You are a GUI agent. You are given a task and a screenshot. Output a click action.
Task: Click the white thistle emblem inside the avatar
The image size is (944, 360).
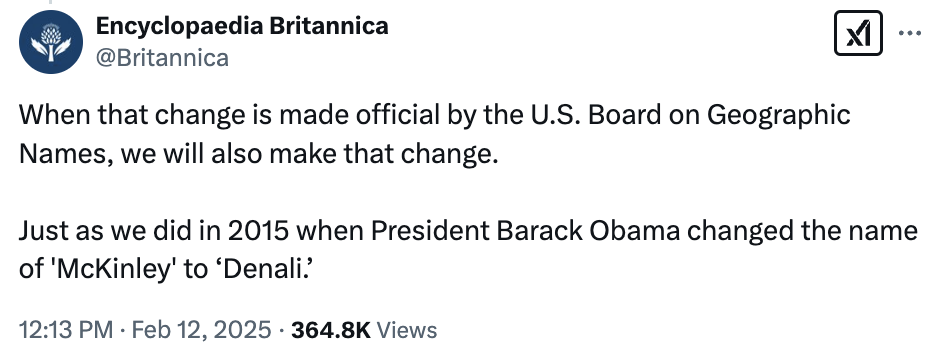pyautogui.click(x=51, y=42)
